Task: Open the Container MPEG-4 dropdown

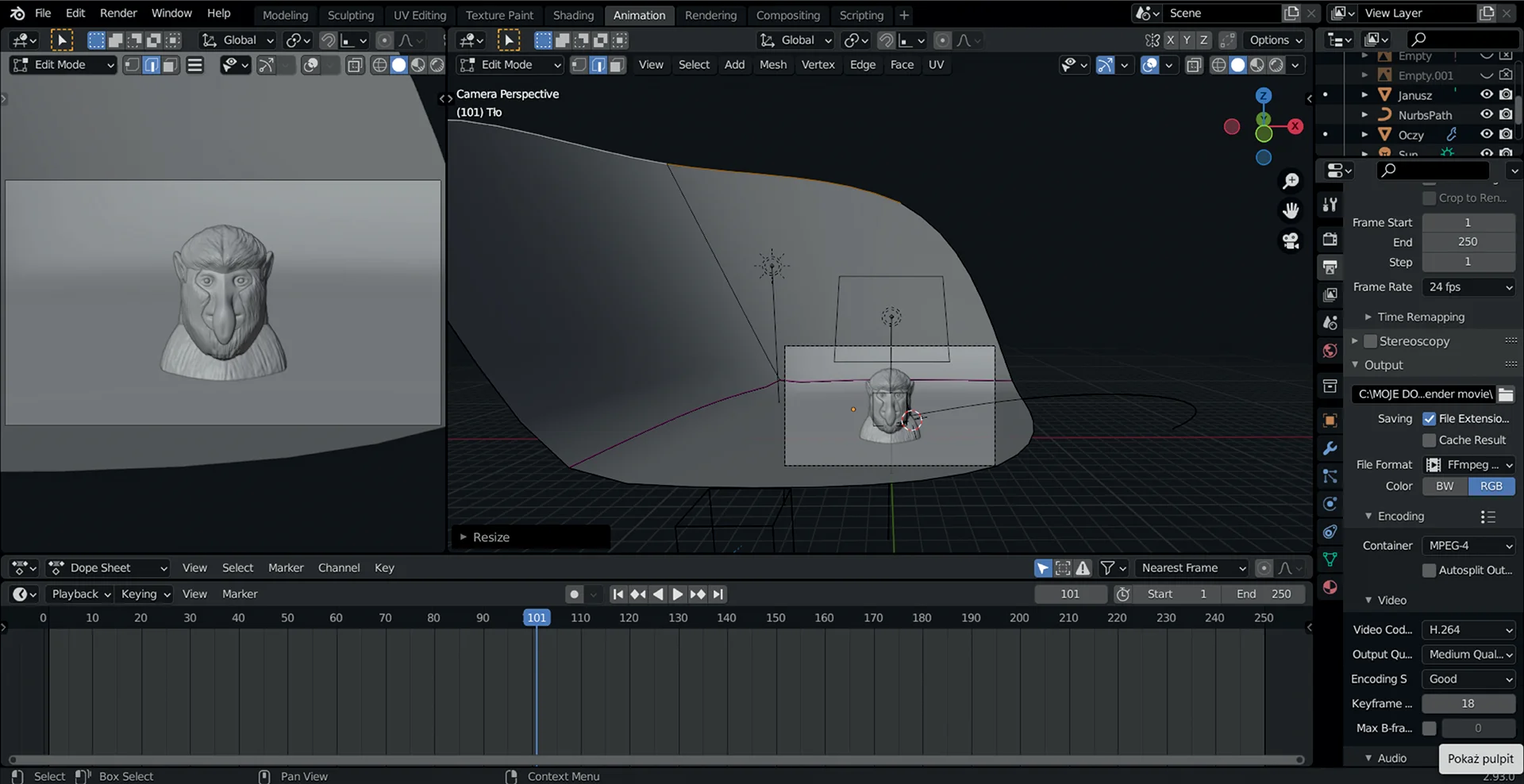Action: 1469,546
